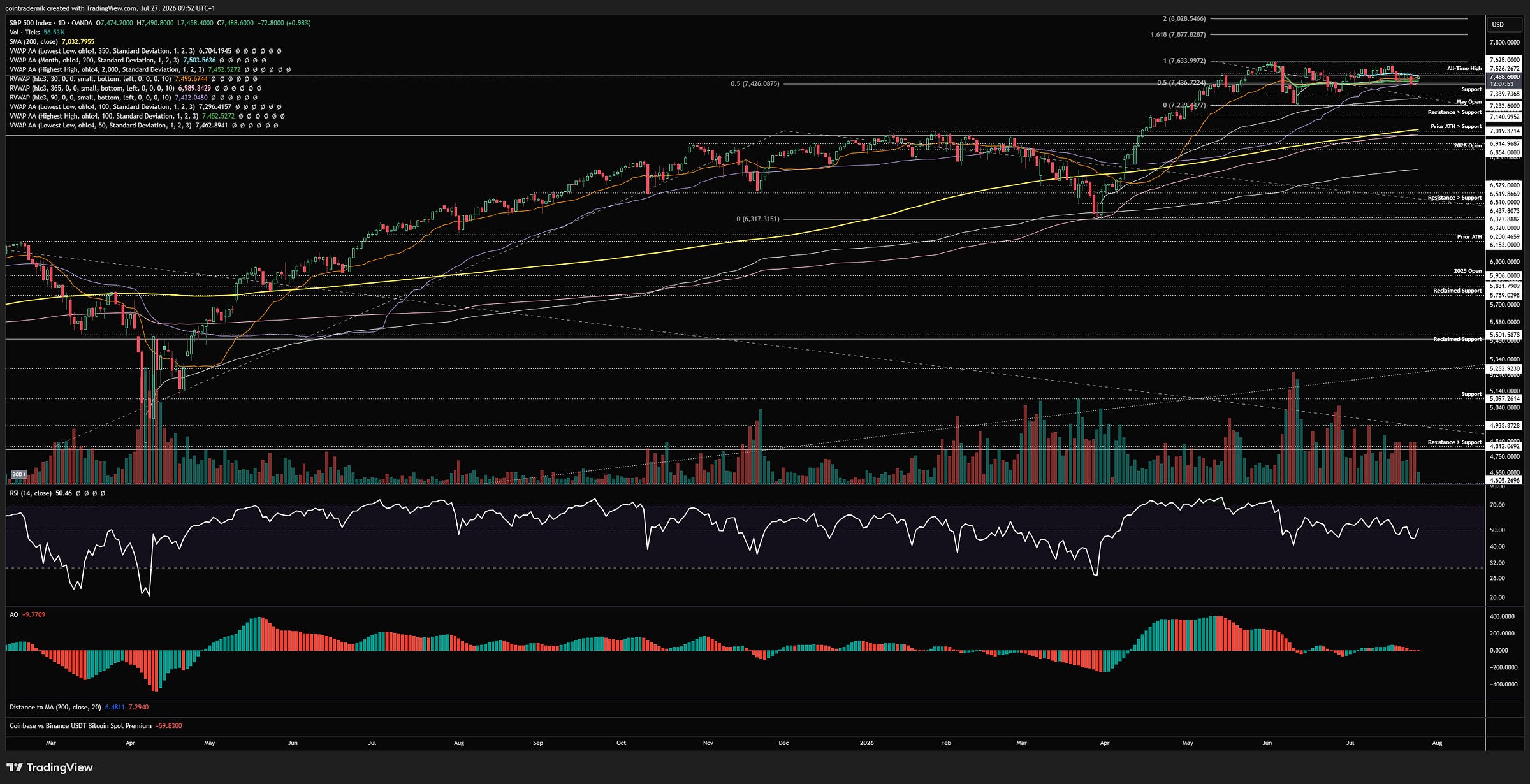The width and height of the screenshot is (1530, 784).
Task: Click the TradingView logo at the bottom
Action: (50, 767)
